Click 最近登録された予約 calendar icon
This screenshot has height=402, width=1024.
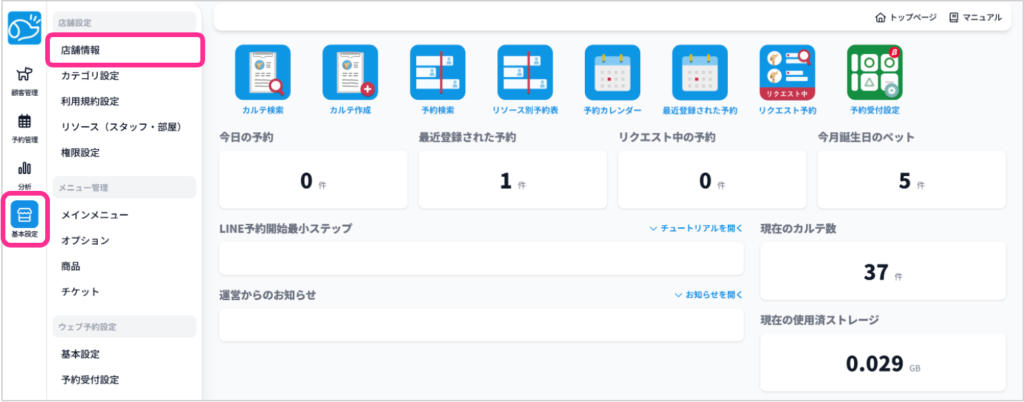pyautogui.click(x=700, y=73)
